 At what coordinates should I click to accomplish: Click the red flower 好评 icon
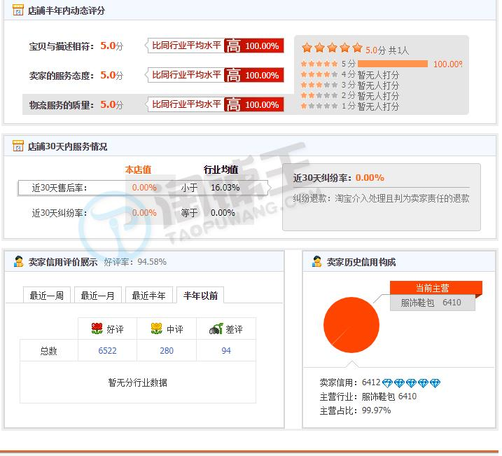(97, 329)
